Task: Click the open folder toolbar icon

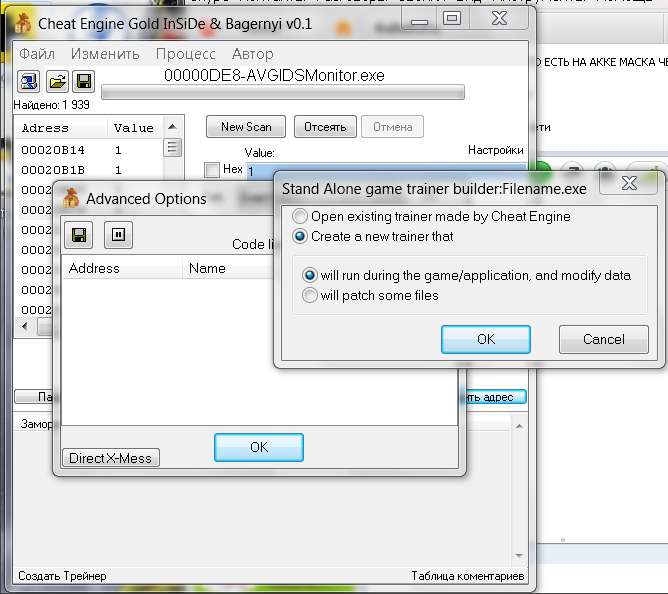Action: pos(57,81)
